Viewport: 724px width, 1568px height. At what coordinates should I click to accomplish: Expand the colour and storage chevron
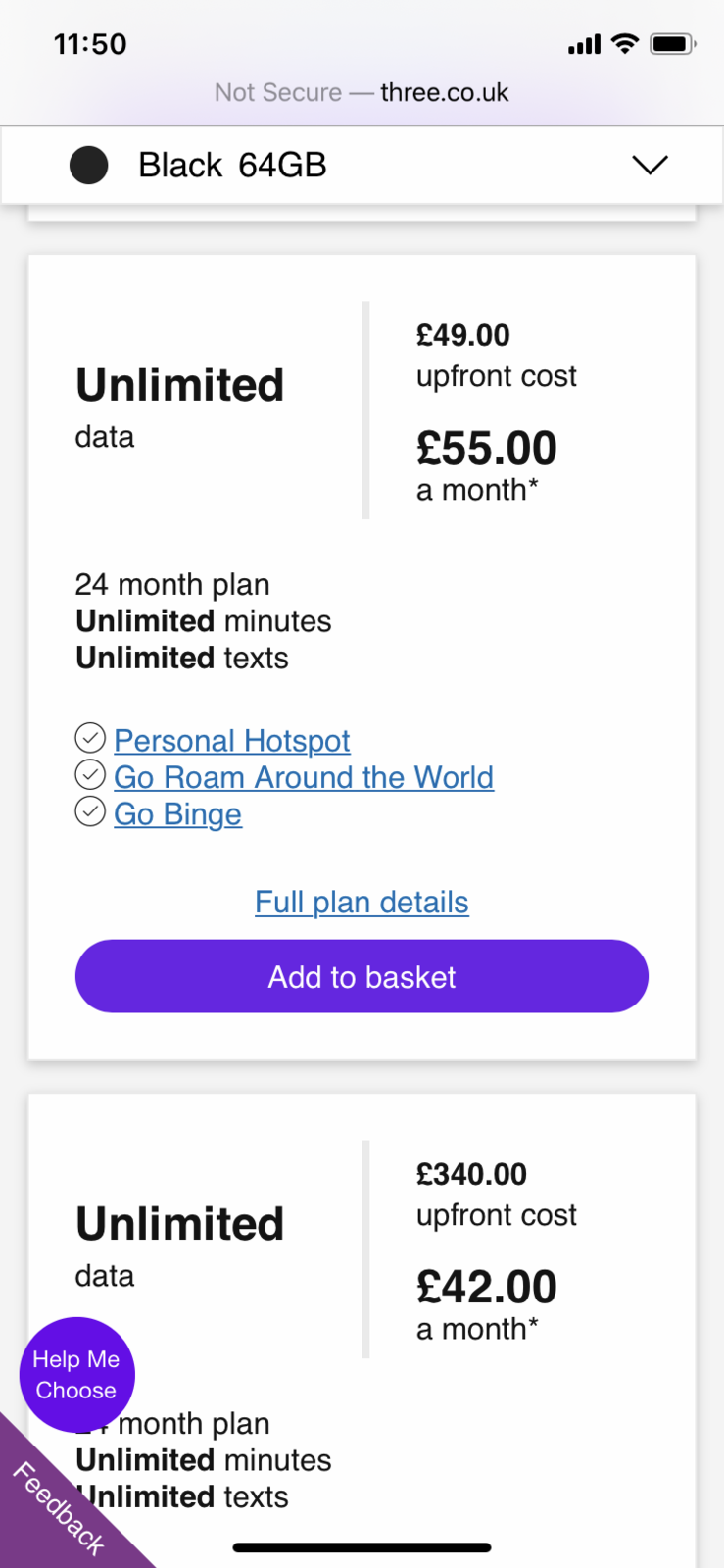[x=650, y=165]
